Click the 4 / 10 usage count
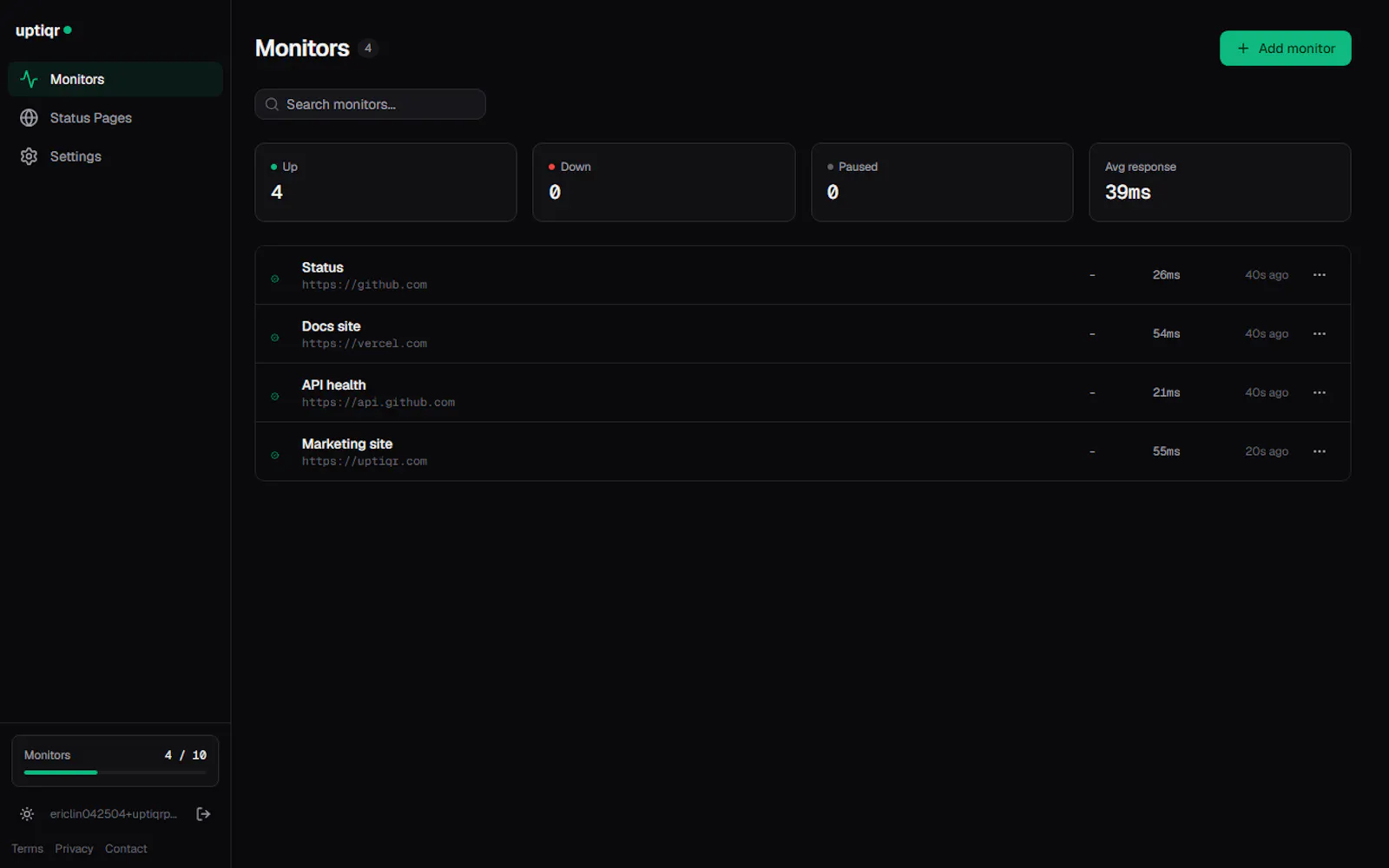 186,755
